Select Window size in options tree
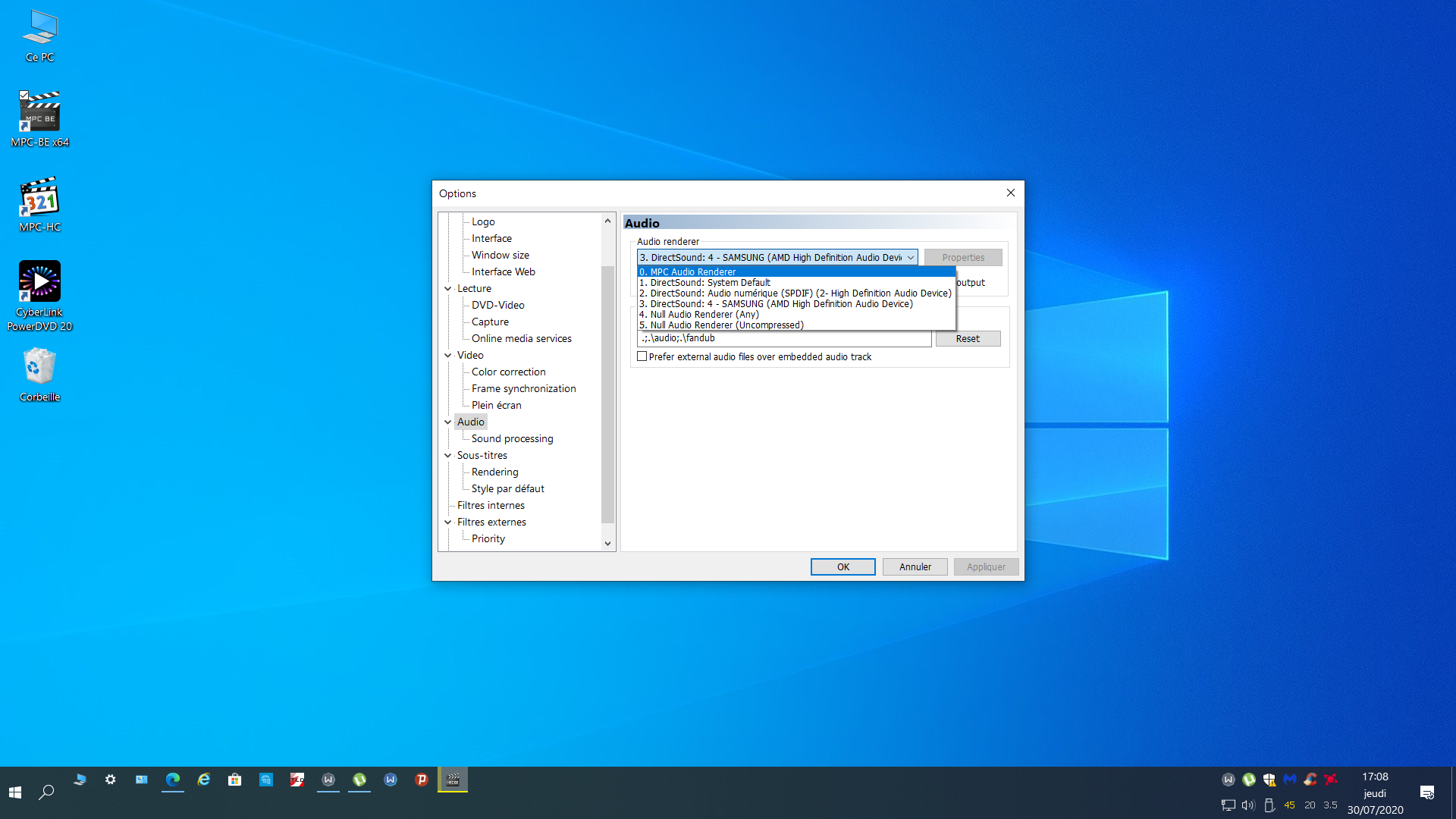 tap(500, 256)
